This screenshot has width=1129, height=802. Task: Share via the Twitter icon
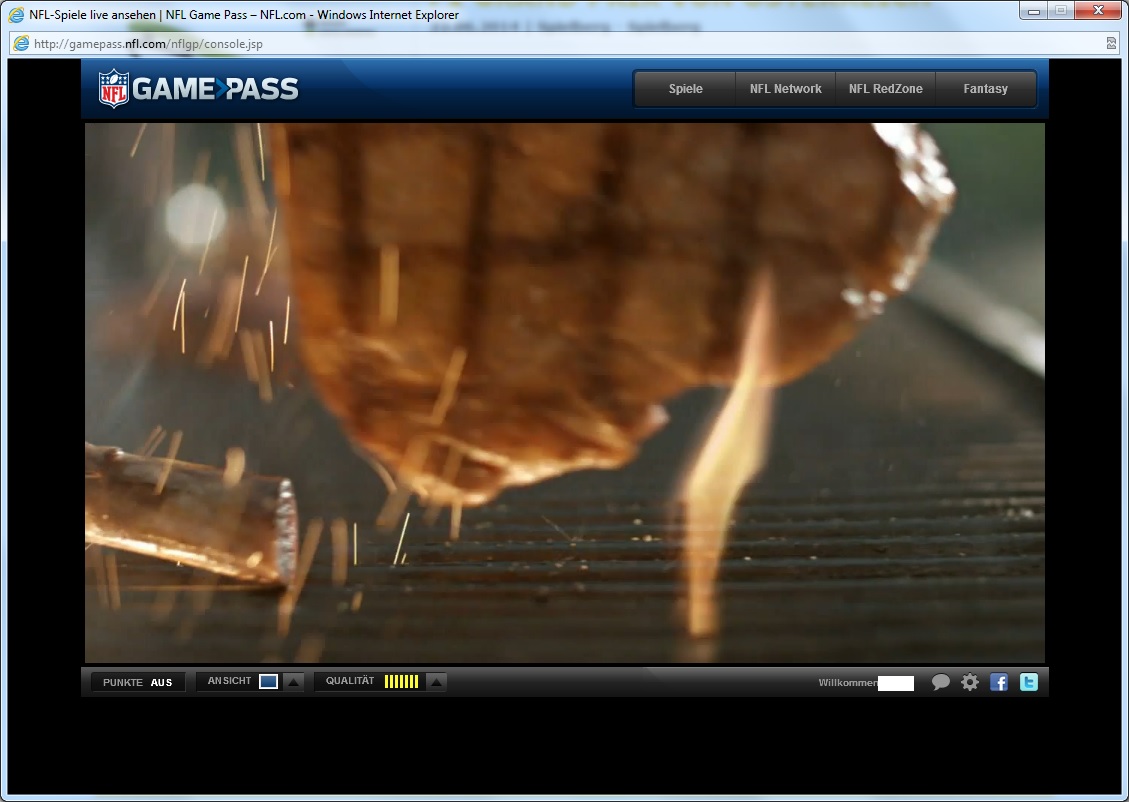point(1029,682)
